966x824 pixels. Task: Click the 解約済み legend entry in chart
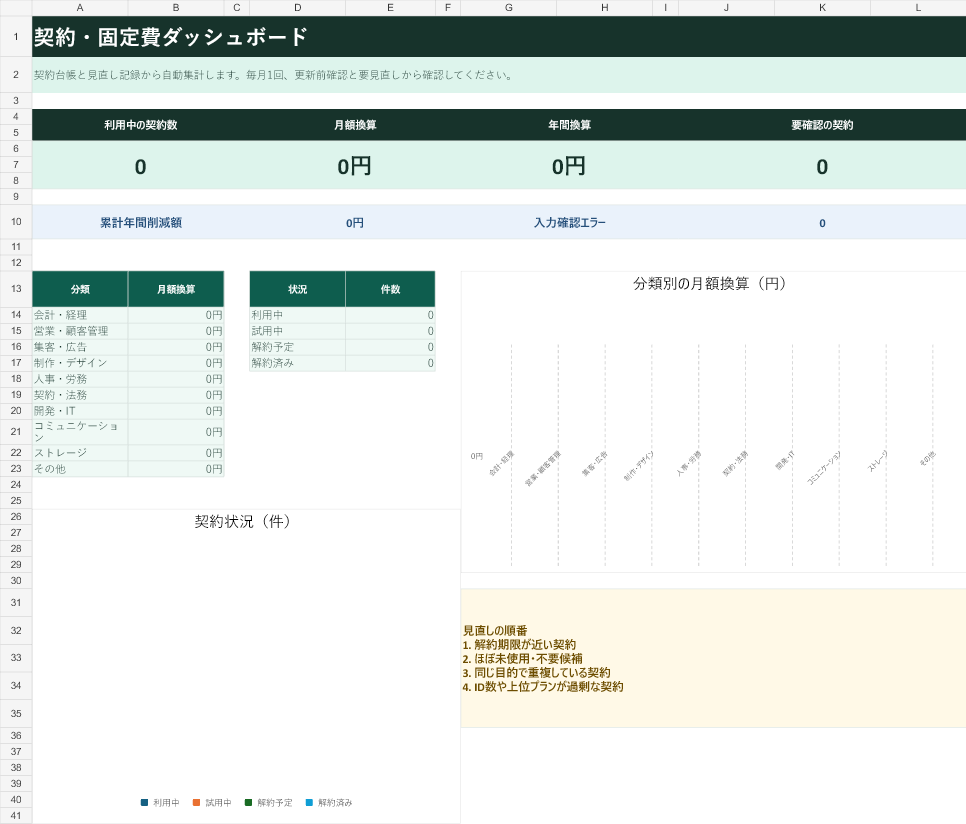pyautogui.click(x=329, y=802)
